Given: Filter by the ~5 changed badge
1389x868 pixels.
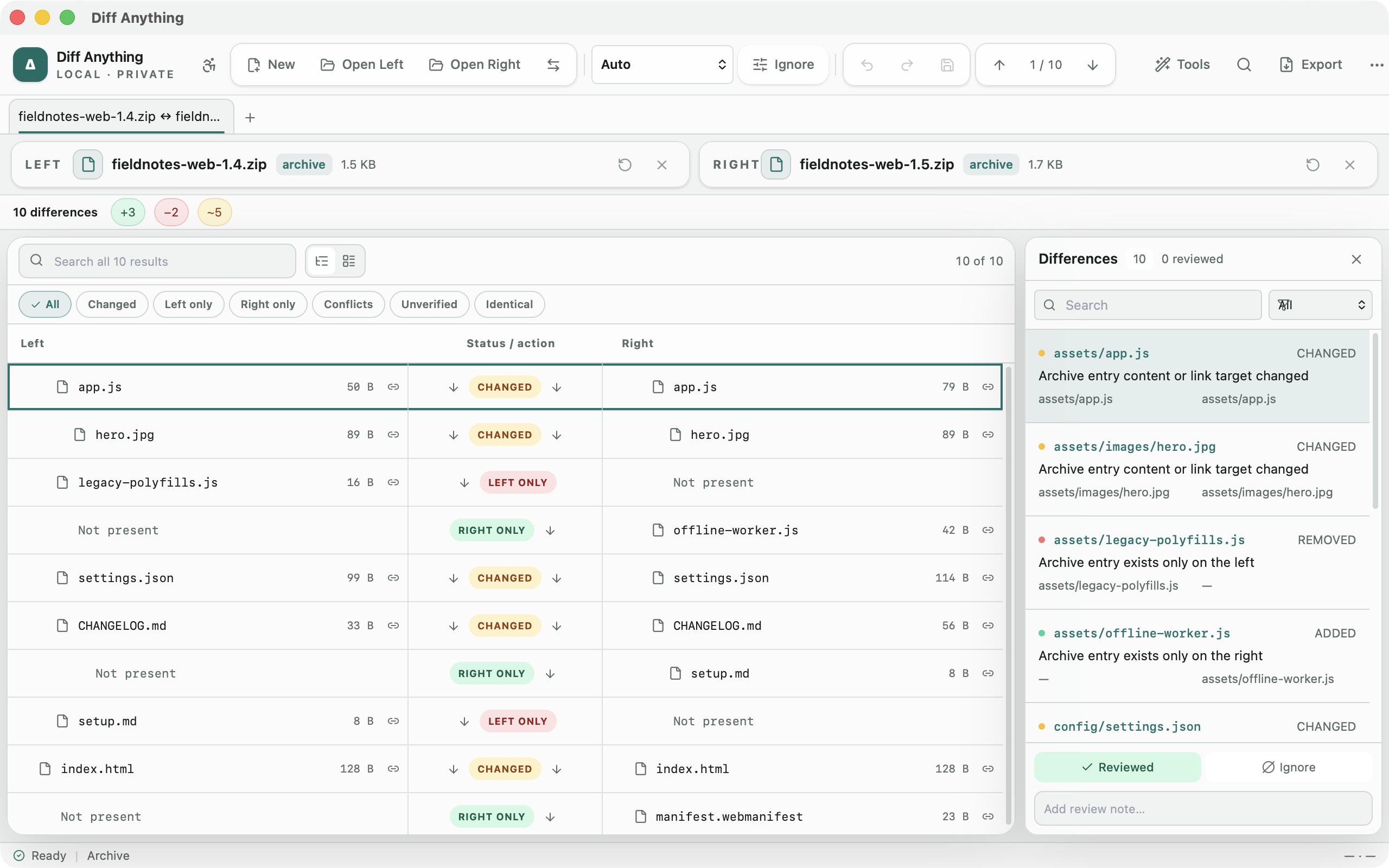Looking at the screenshot, I should 214,213.
